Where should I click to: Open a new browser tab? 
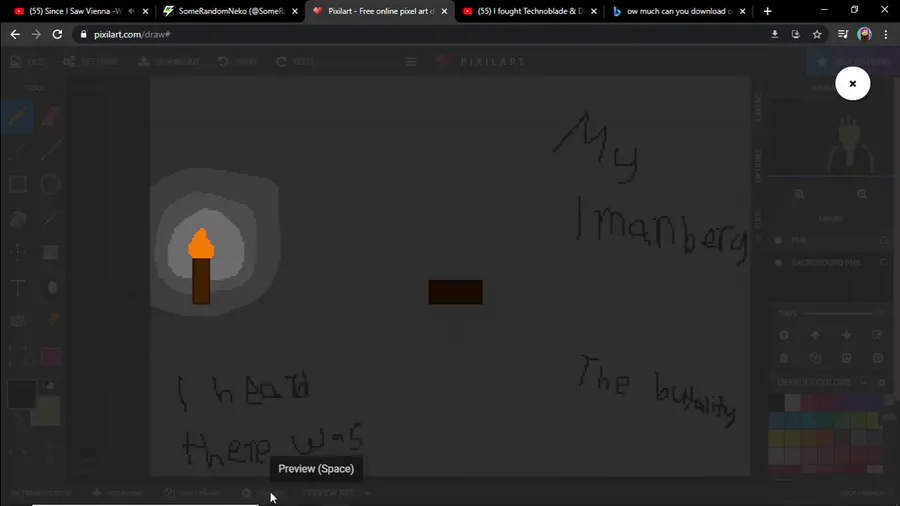pyautogui.click(x=767, y=11)
